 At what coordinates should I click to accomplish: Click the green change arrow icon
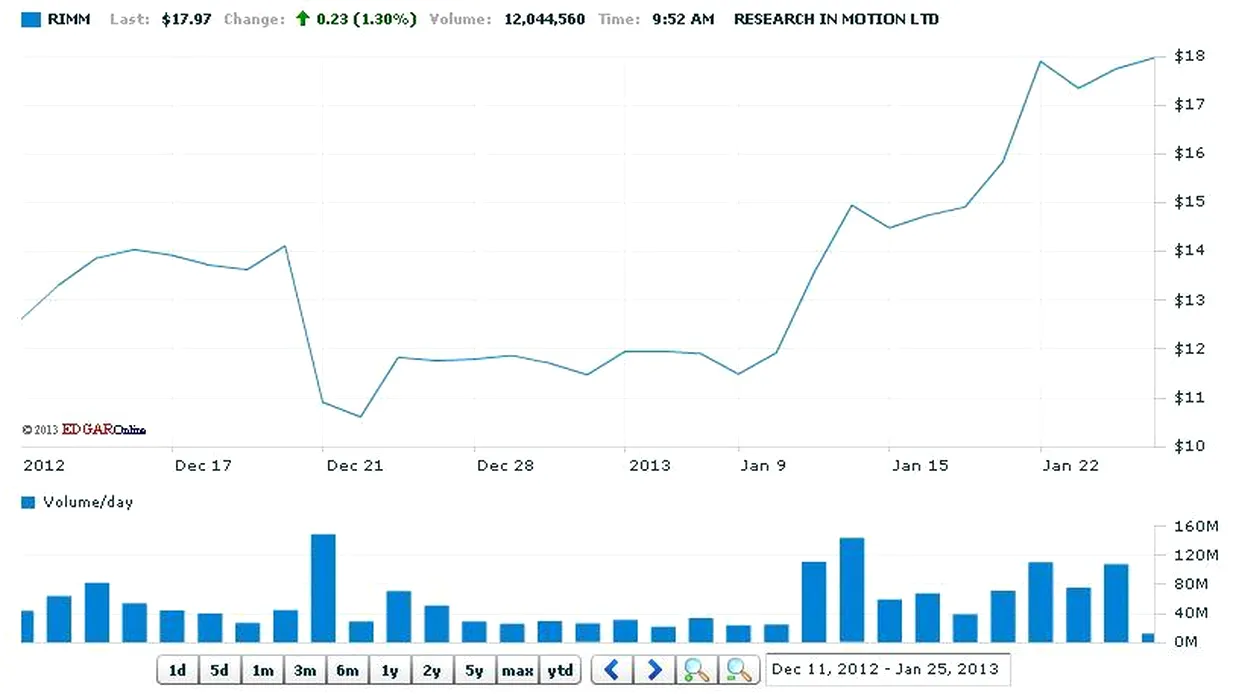coord(302,19)
